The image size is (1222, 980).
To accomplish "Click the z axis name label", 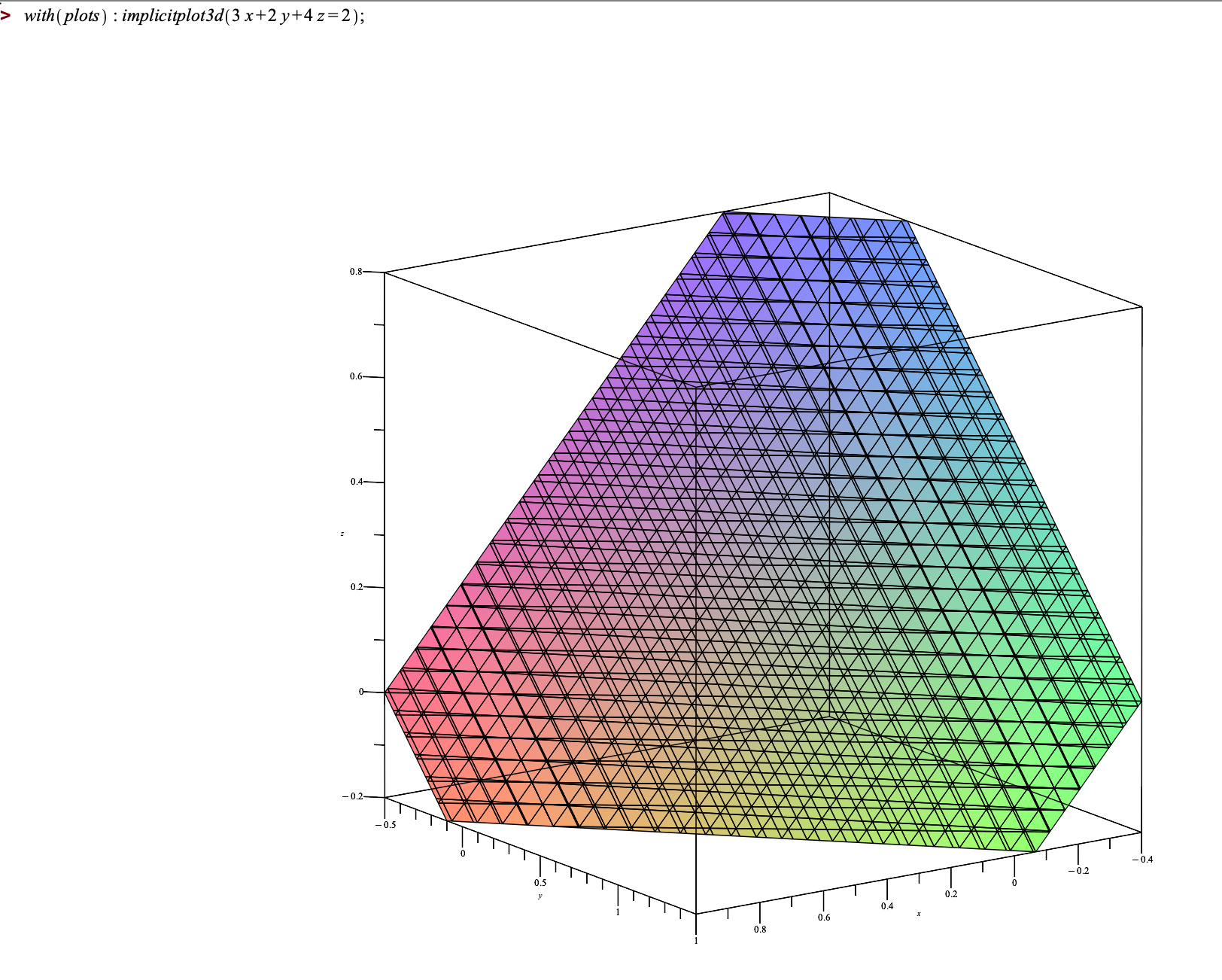I will 342,534.
